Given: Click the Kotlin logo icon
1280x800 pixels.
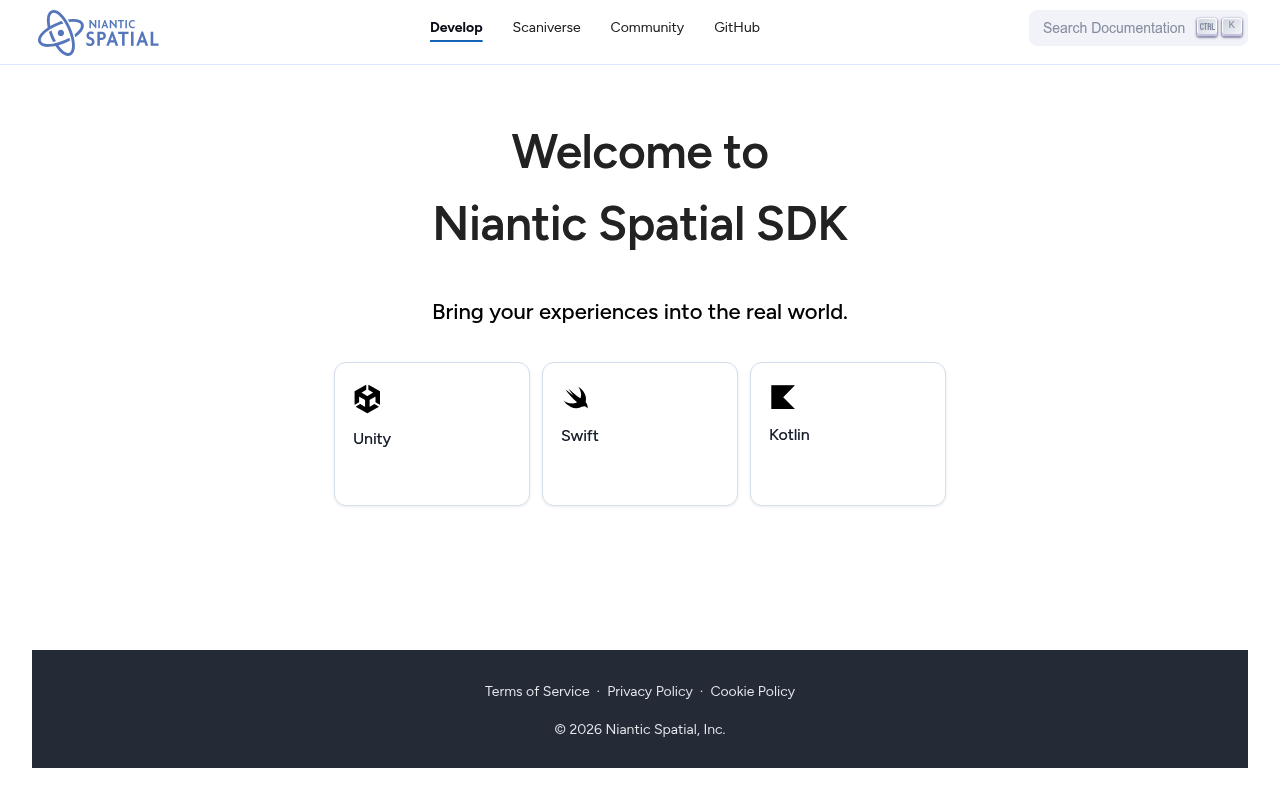Looking at the screenshot, I should pos(783,397).
